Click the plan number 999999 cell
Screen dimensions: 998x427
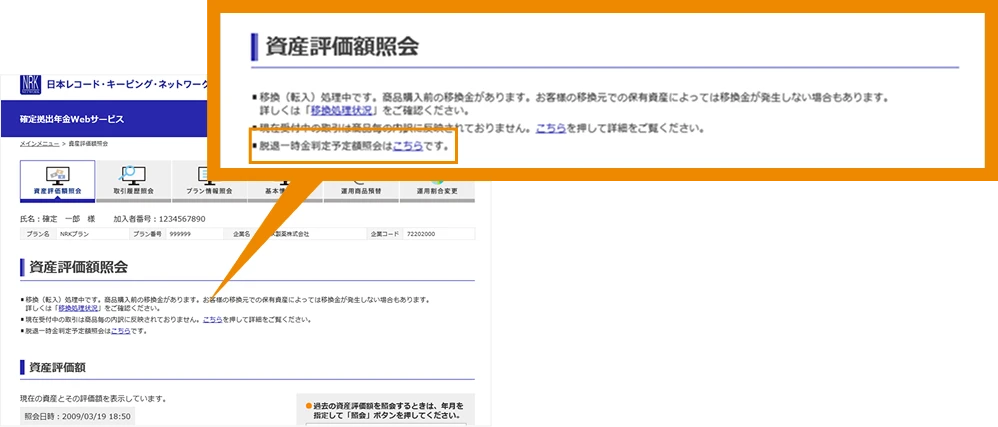(193, 234)
